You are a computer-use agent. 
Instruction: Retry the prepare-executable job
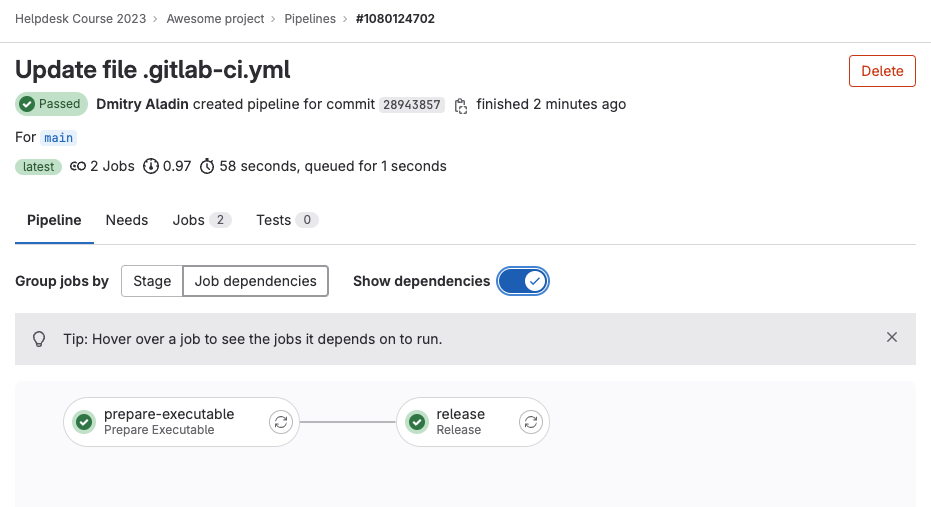coord(281,422)
